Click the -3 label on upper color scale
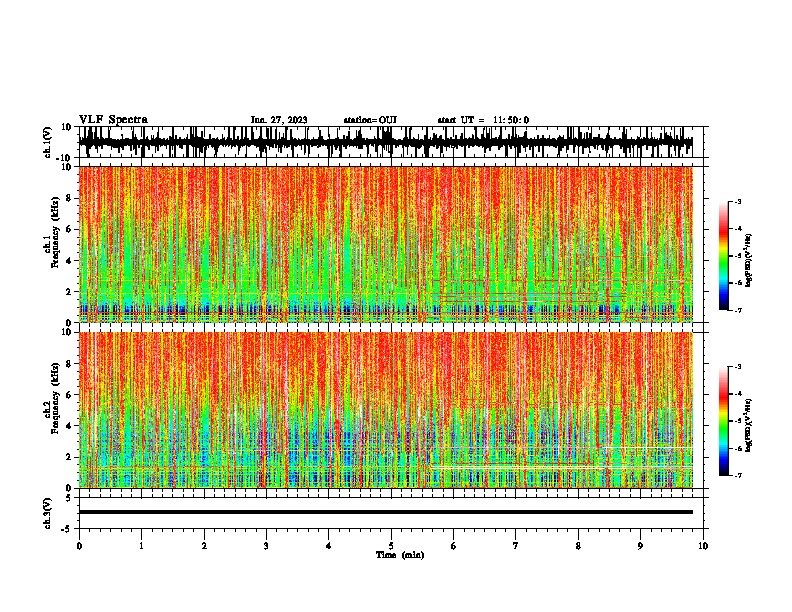Viewport: 792px width, 612px height. coord(737,202)
